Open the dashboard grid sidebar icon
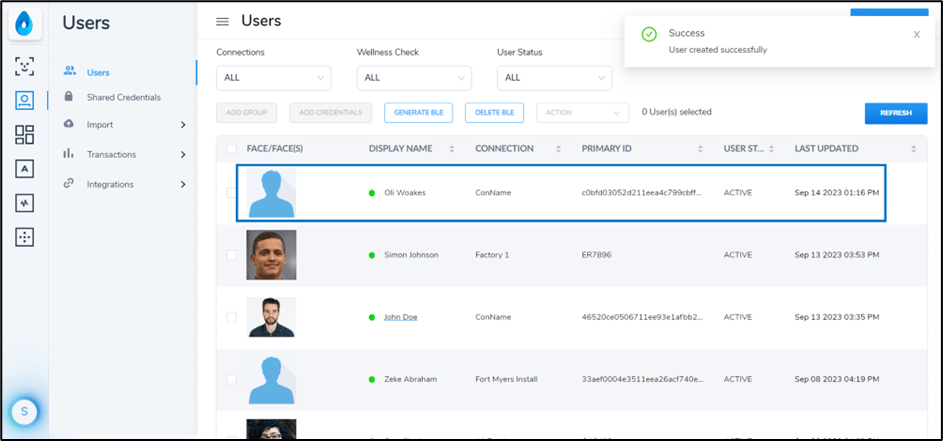943x441 pixels. pos(25,135)
